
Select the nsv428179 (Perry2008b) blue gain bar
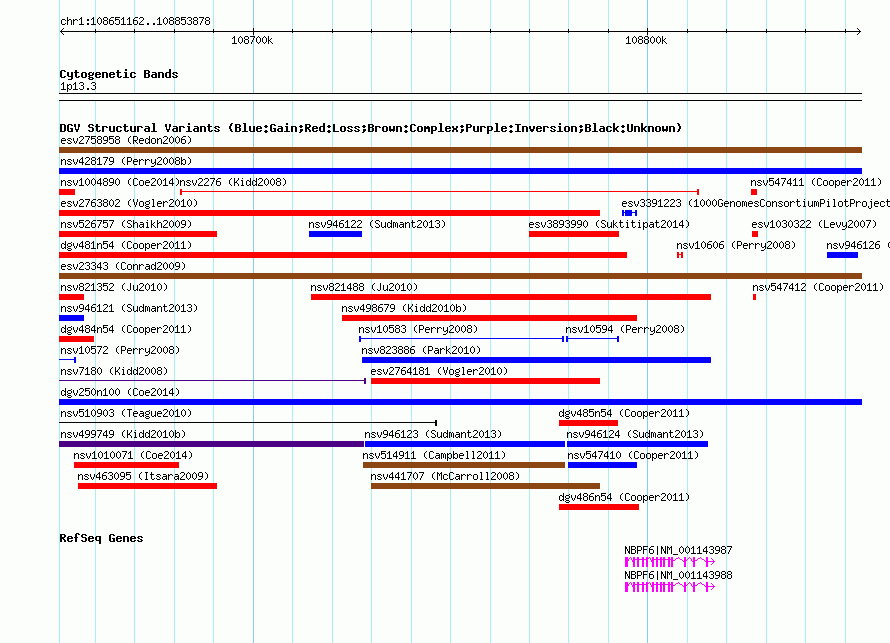pos(460,171)
